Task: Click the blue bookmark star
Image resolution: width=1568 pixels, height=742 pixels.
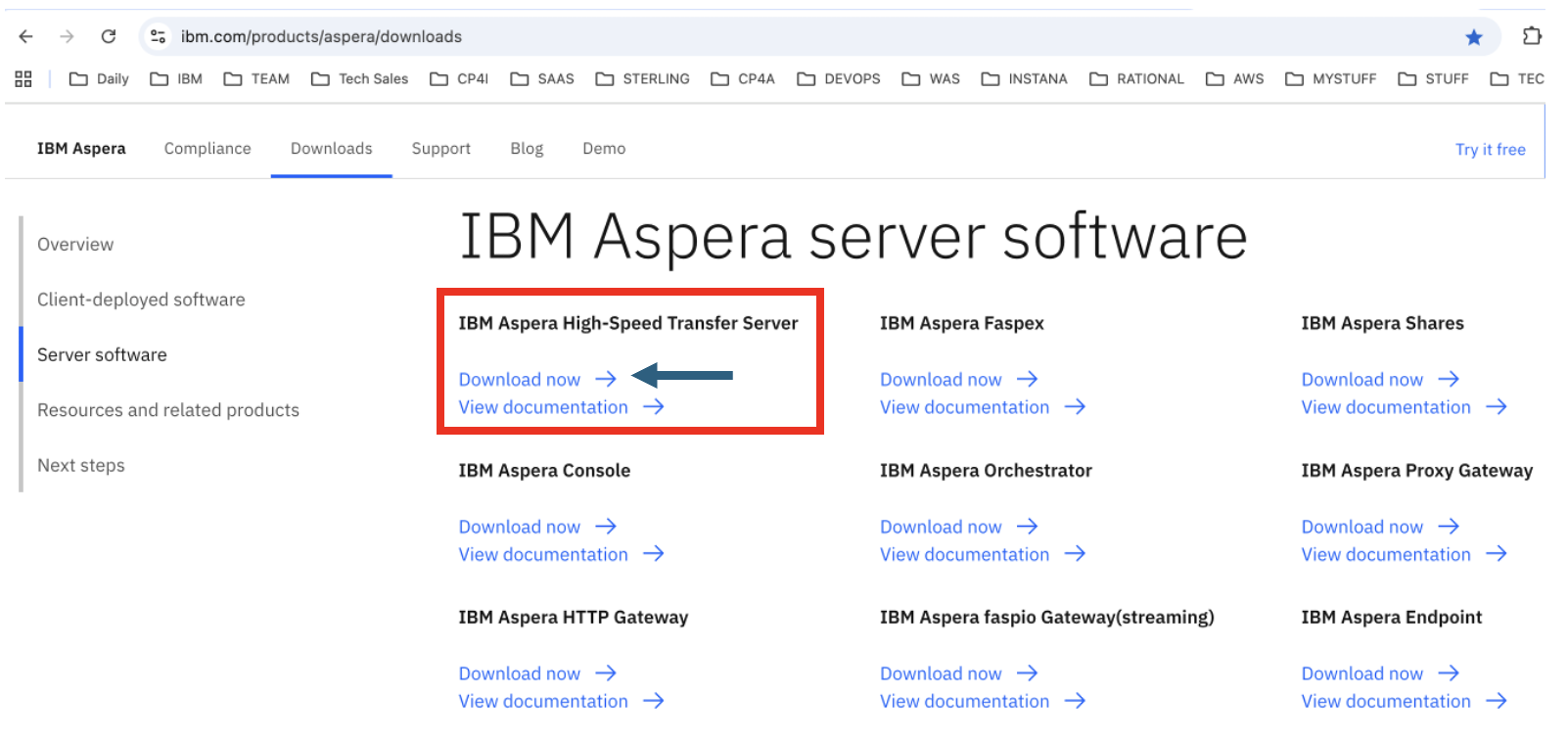Action: [x=1474, y=37]
